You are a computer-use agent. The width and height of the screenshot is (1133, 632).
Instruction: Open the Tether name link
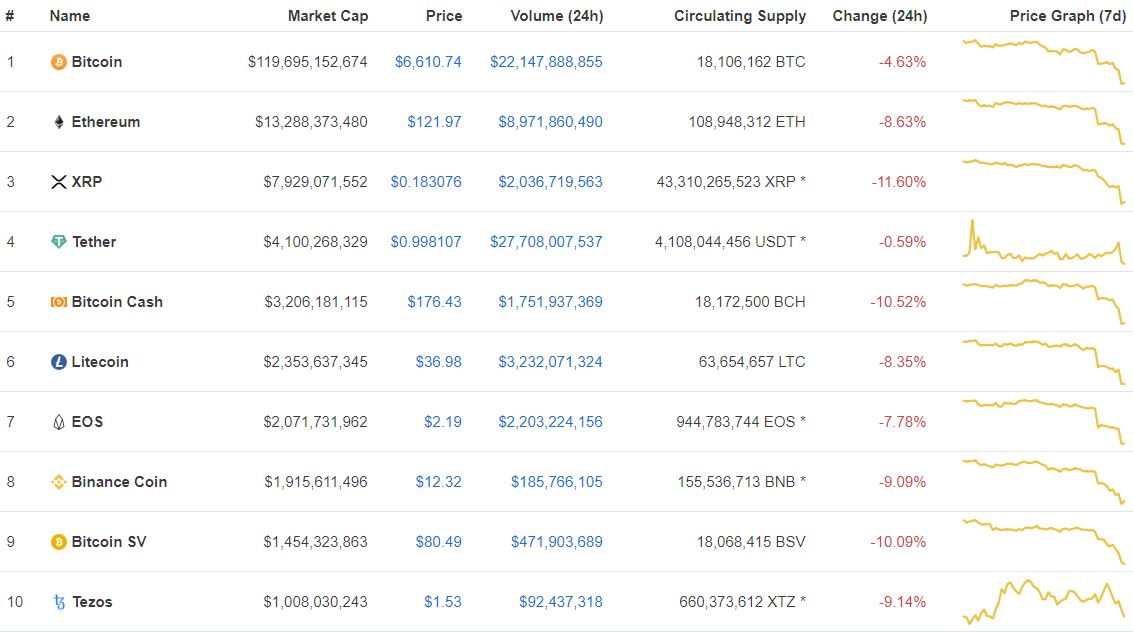[x=94, y=242]
